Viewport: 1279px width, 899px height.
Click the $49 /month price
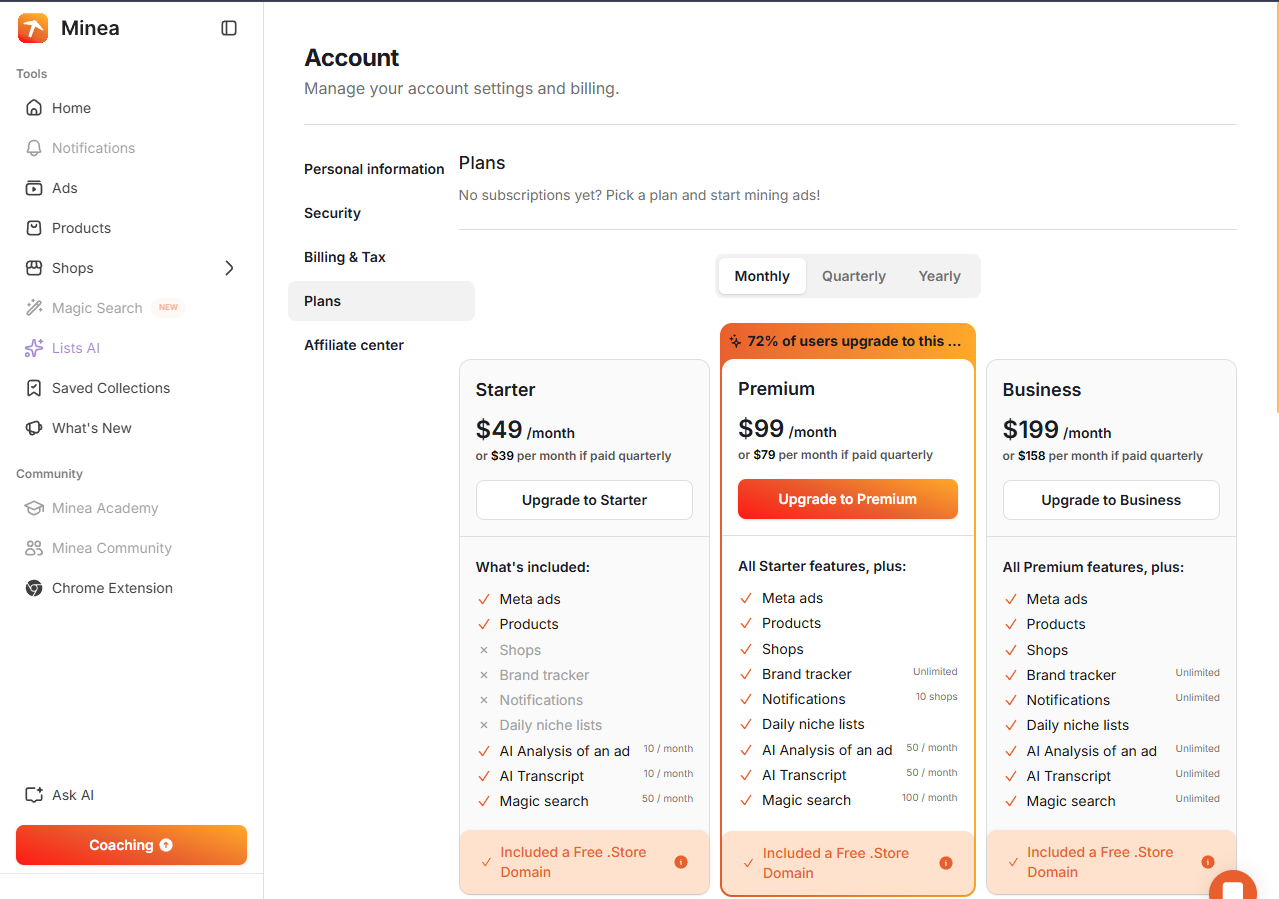click(x=525, y=430)
